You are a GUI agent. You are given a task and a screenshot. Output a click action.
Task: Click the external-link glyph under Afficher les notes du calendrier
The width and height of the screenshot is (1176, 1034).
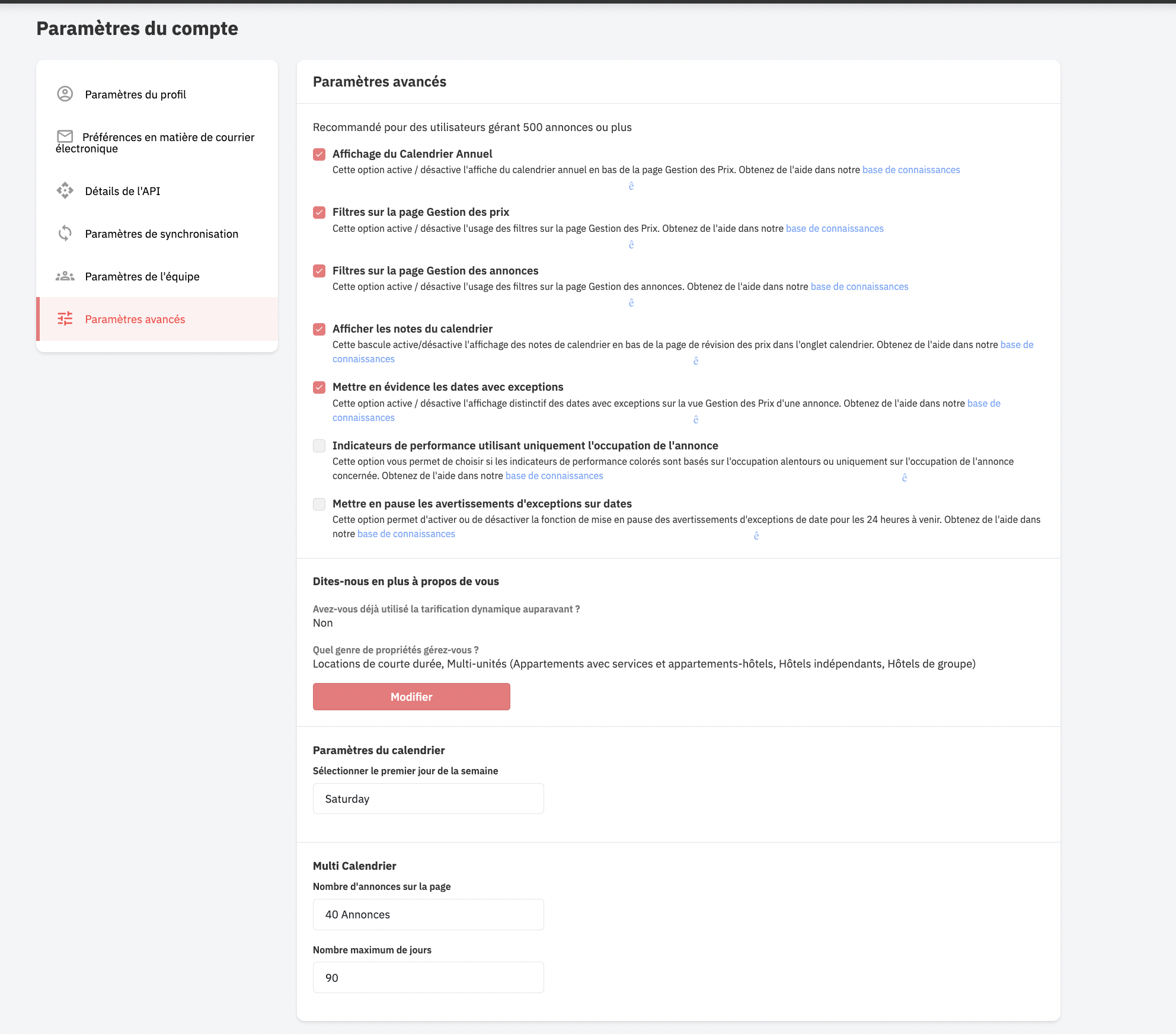click(x=696, y=361)
